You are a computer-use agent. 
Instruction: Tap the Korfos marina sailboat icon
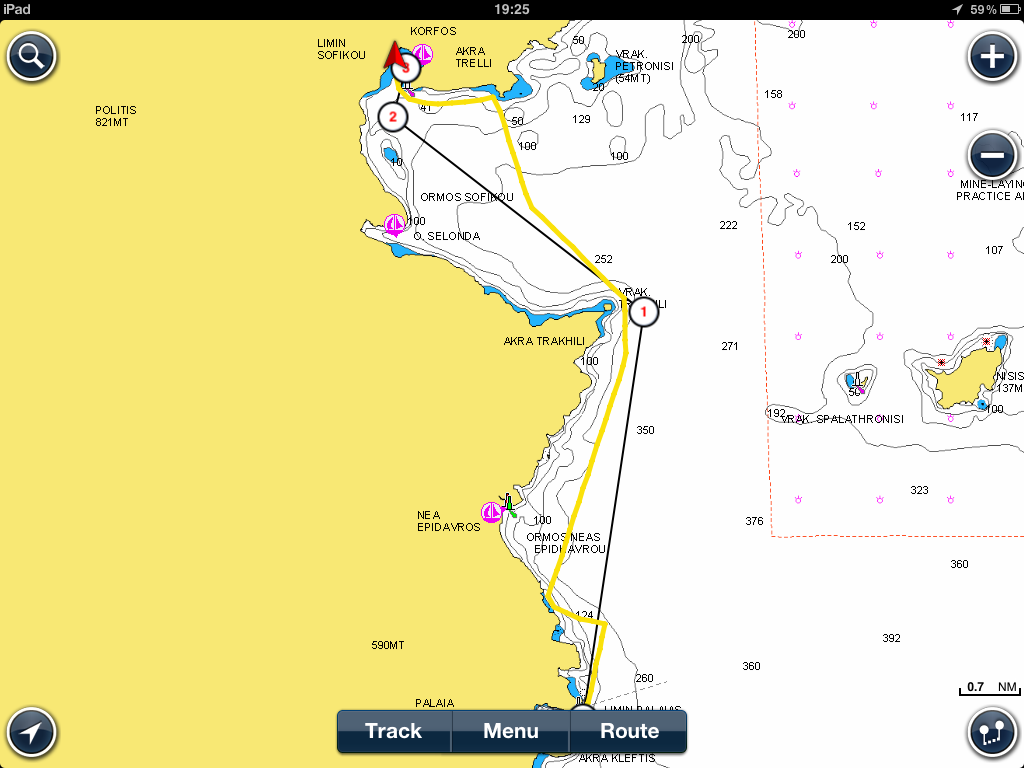pos(423,54)
